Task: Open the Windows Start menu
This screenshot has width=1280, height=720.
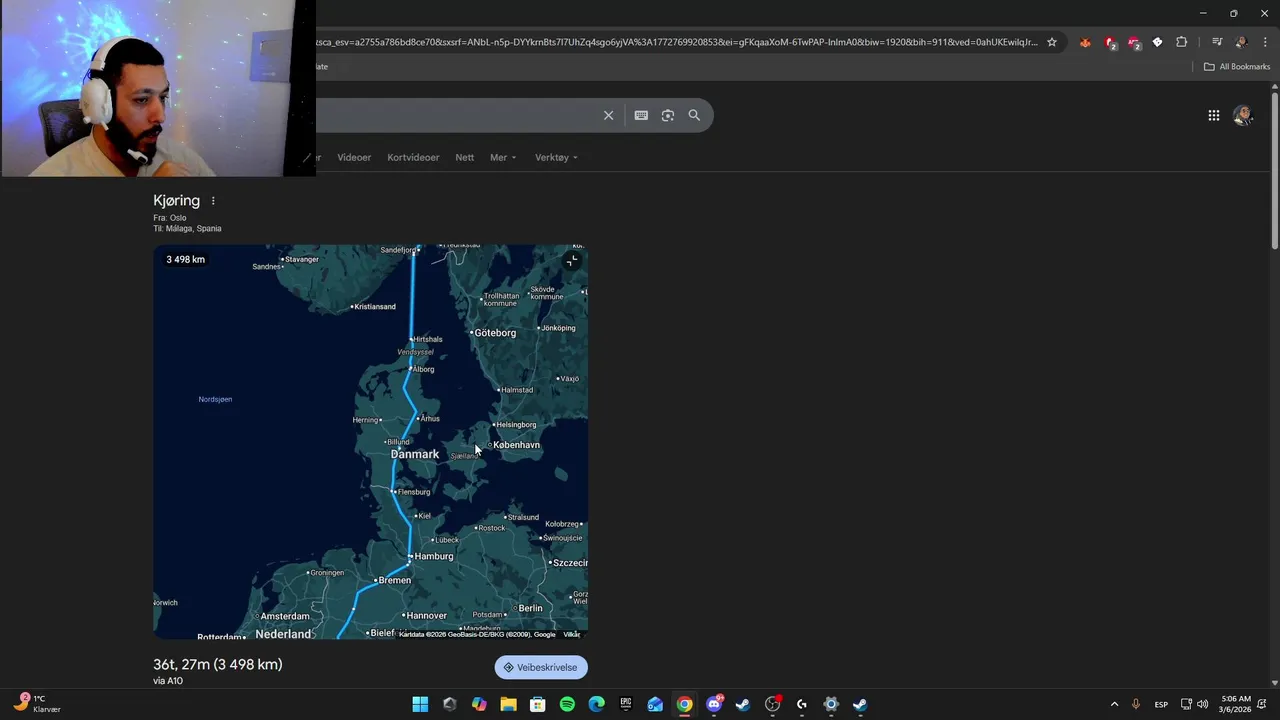Action: 420,704
